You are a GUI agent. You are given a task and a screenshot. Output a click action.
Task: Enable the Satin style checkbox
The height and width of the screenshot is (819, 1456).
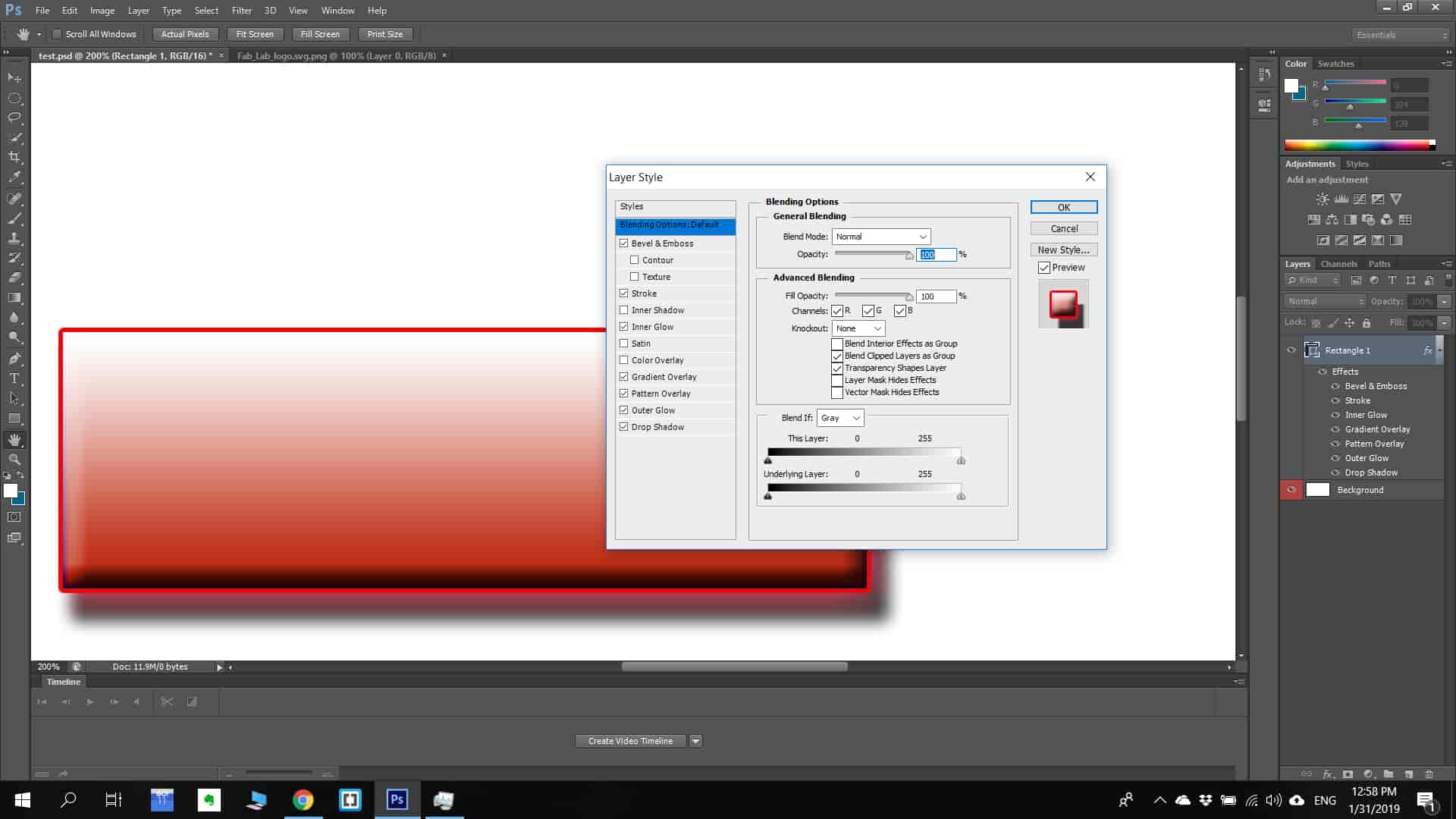tap(624, 344)
